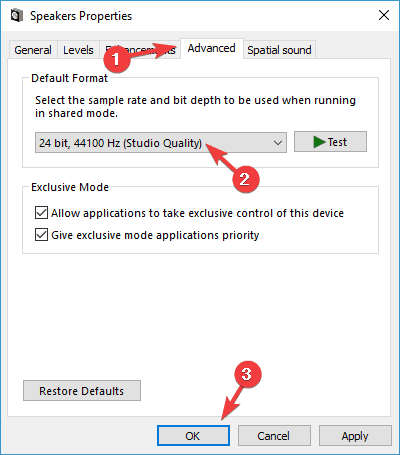Open the 24 bit, 44100 Hz format combo box
Screen dimensions: 400x455
pos(161,143)
